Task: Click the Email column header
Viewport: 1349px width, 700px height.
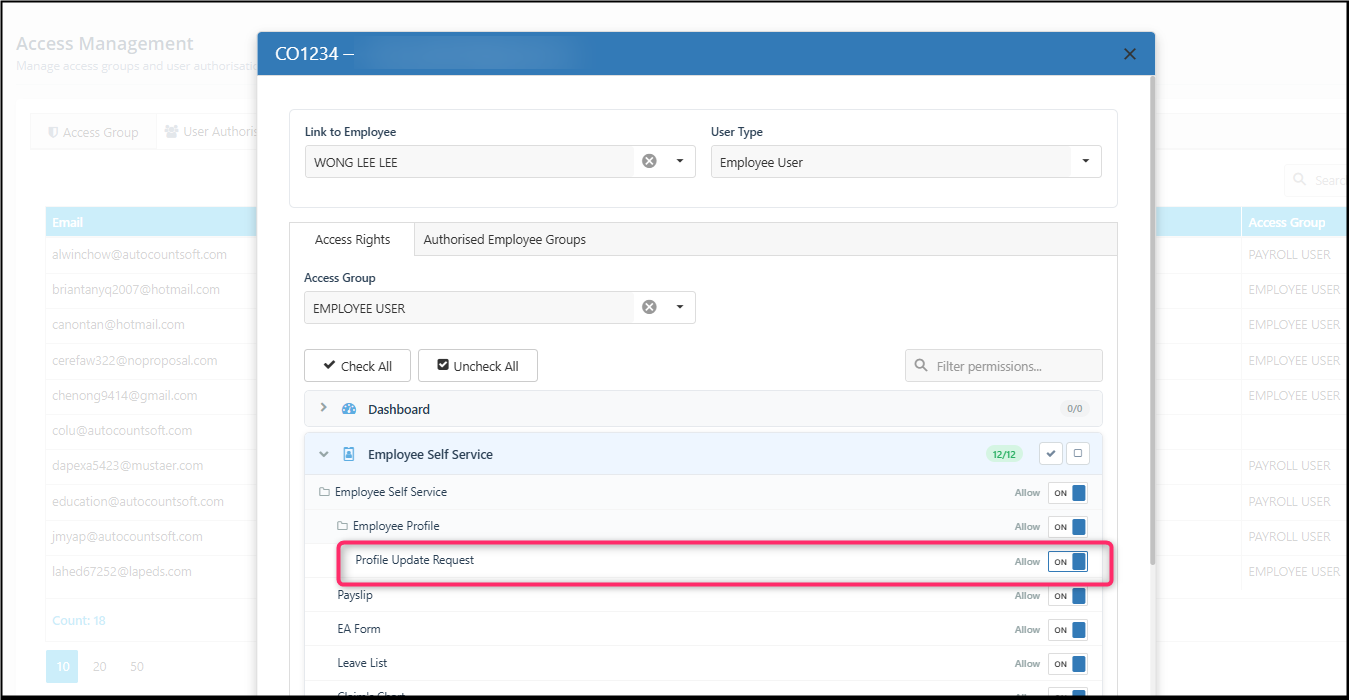Action: 151,222
